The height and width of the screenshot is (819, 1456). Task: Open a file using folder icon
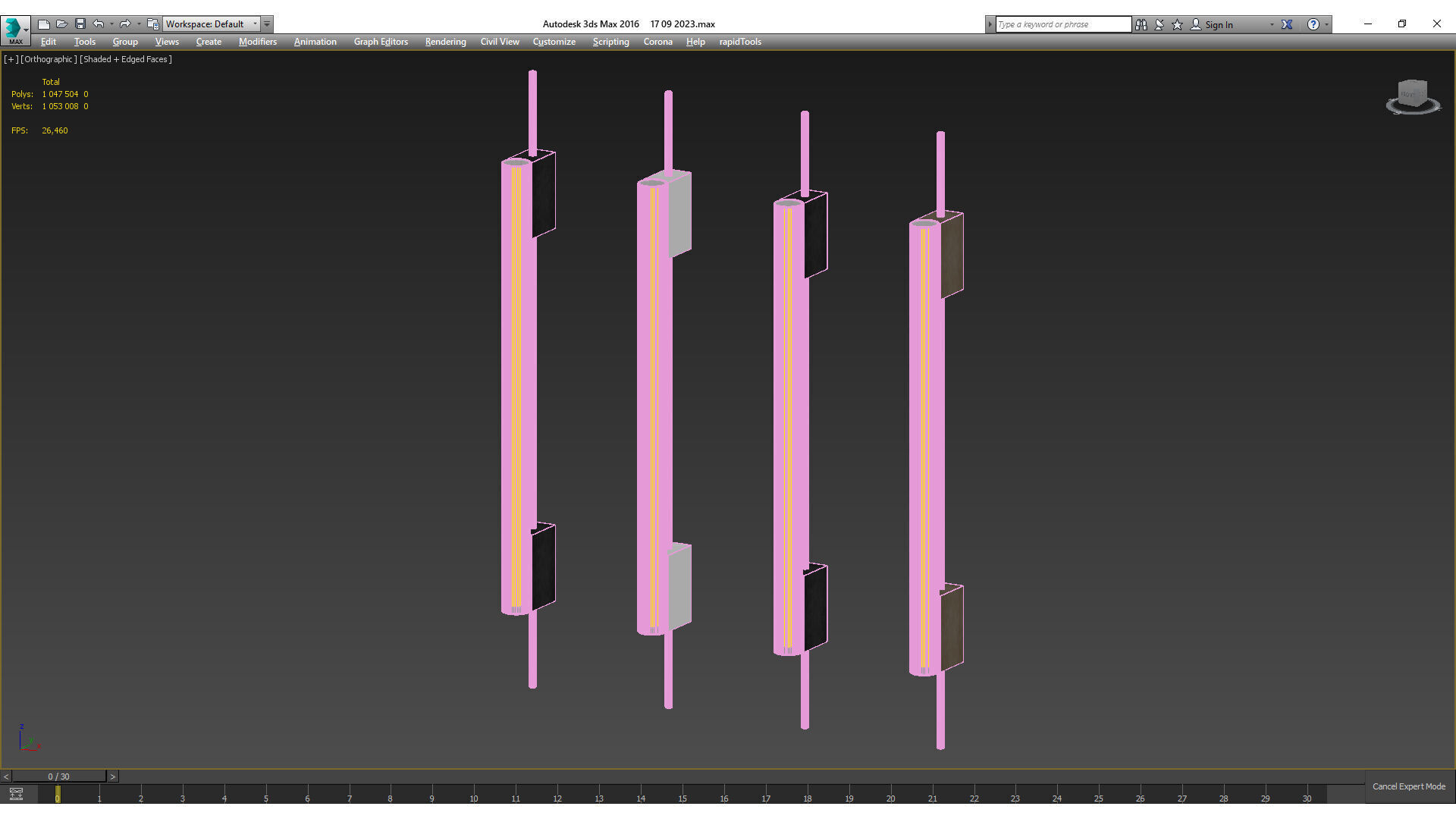point(62,24)
